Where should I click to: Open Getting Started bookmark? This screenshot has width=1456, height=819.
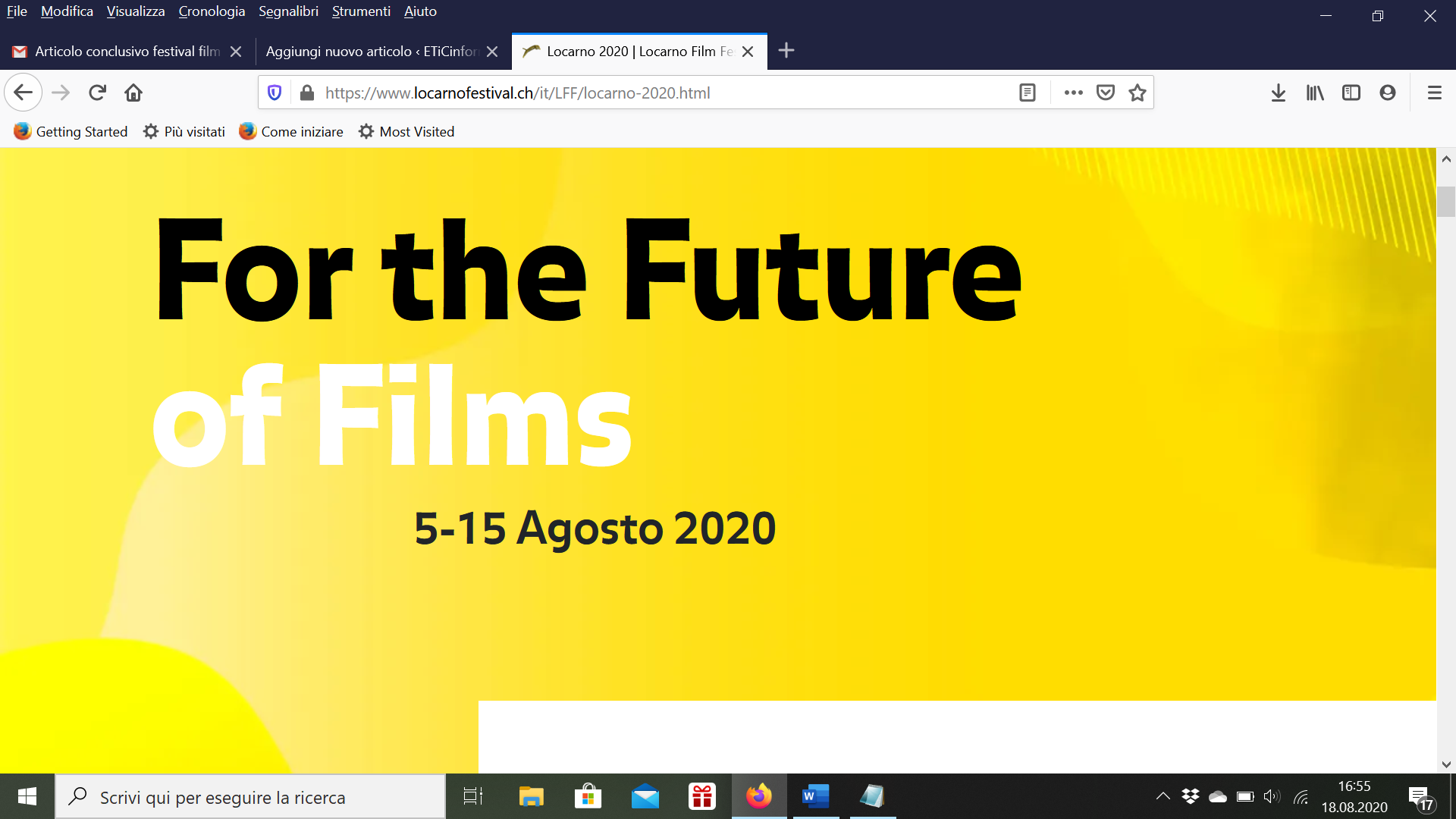click(71, 132)
